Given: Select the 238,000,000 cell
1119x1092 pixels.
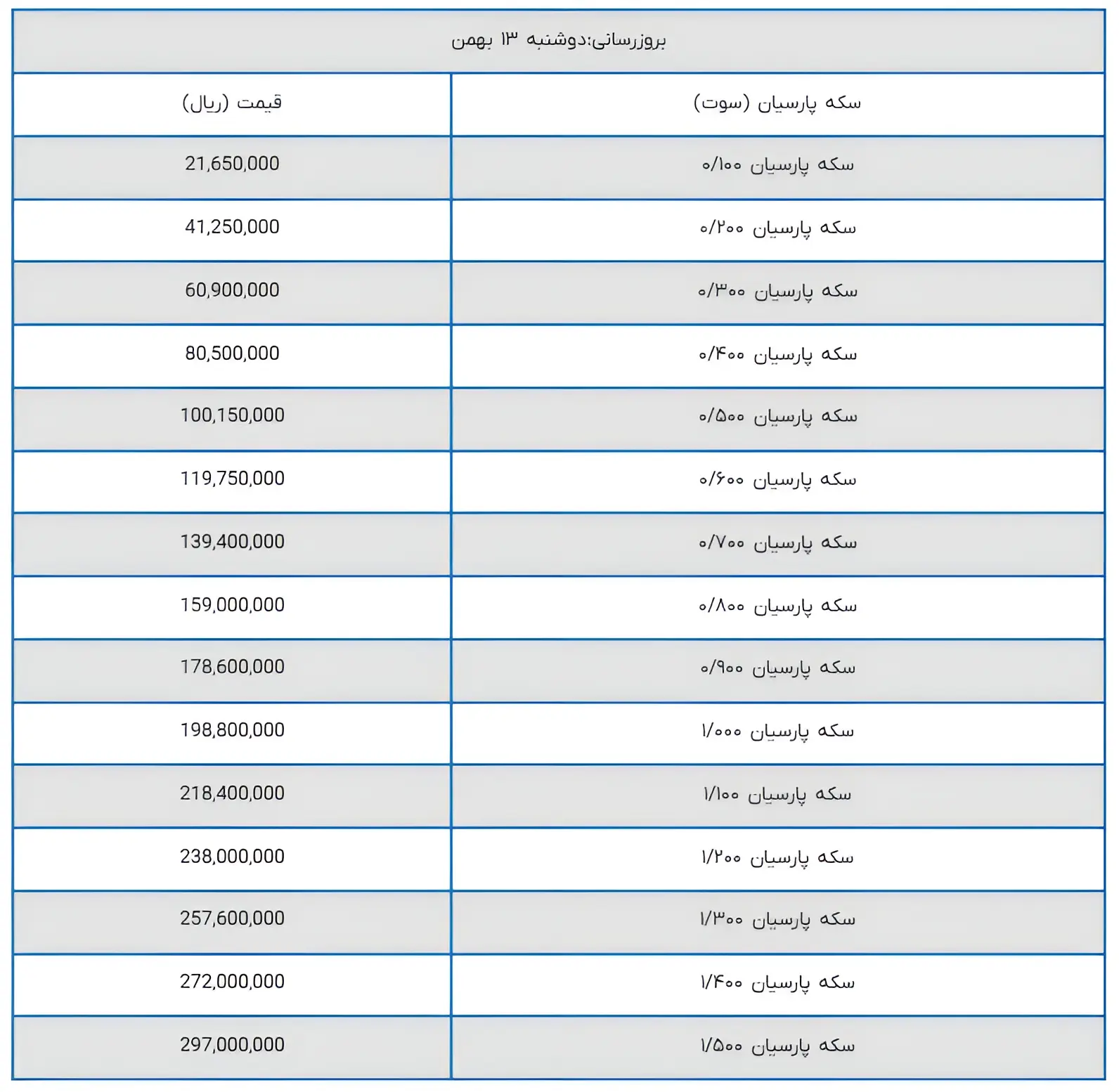Looking at the screenshot, I should point(232,857).
